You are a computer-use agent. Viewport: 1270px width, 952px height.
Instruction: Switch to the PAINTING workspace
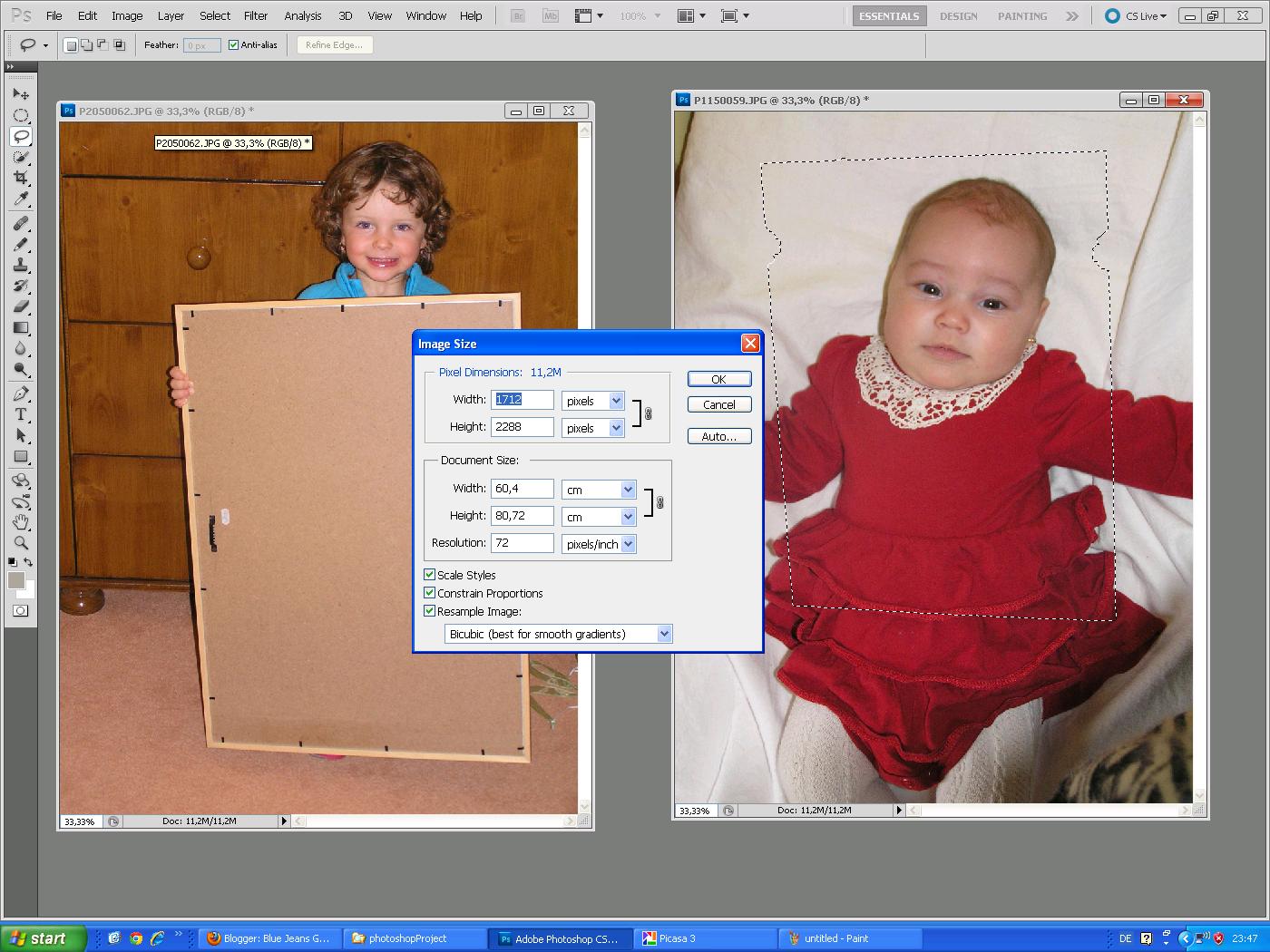coord(1021,15)
